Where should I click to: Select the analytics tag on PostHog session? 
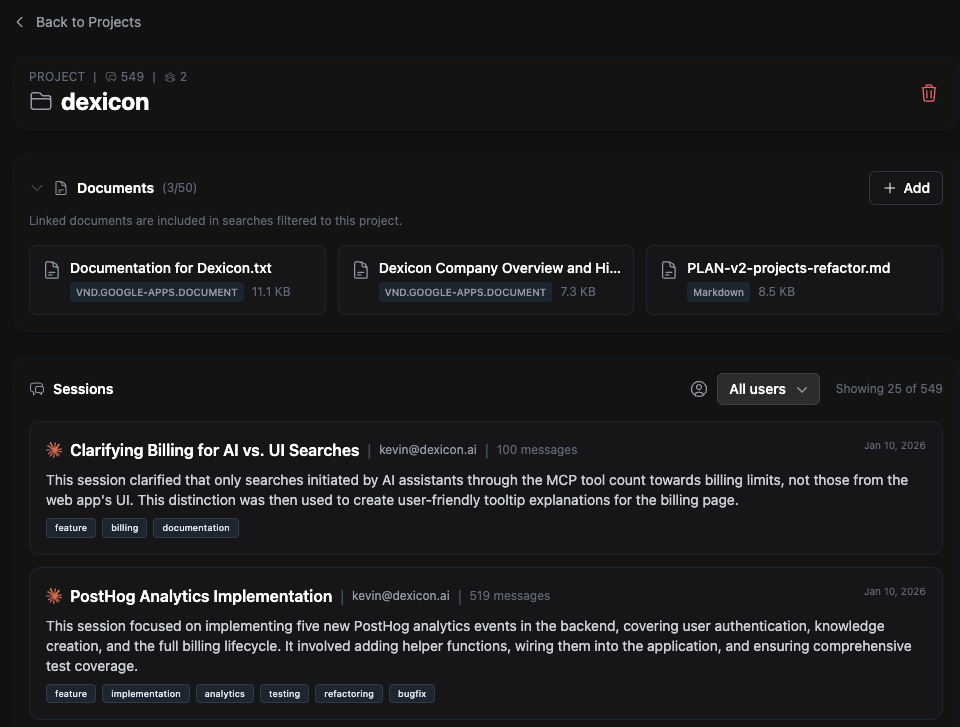tap(225, 694)
